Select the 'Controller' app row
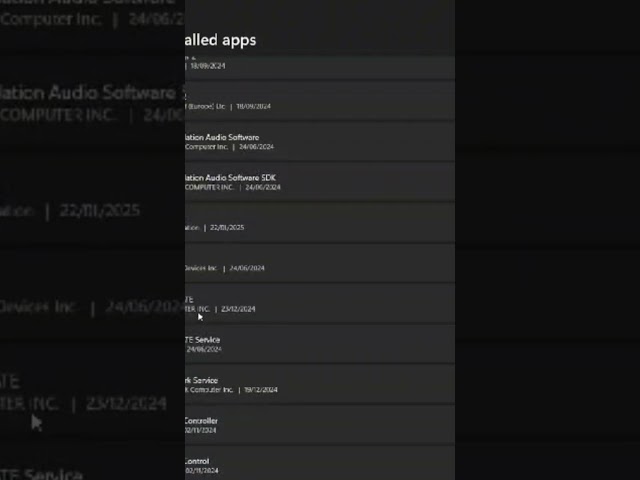The width and height of the screenshot is (640, 480). pos(320,424)
